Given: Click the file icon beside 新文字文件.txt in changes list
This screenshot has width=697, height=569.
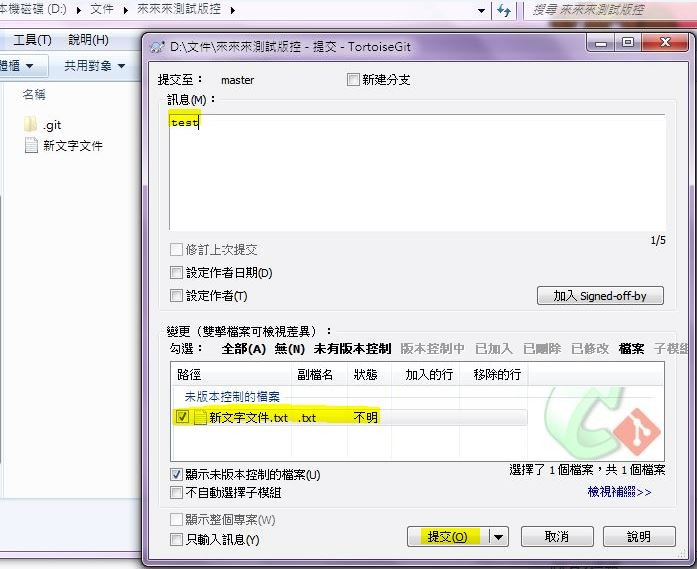Looking at the screenshot, I should coord(200,417).
